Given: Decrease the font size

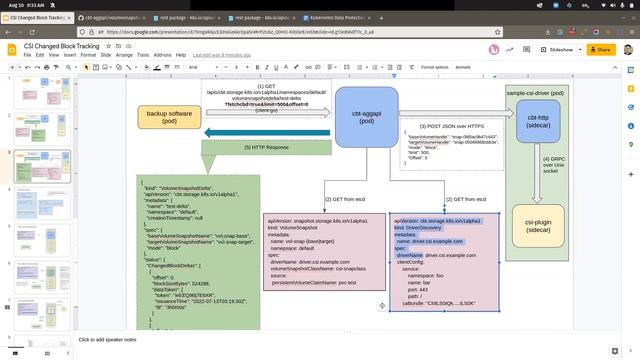Looking at the screenshot, I should tap(226, 67).
